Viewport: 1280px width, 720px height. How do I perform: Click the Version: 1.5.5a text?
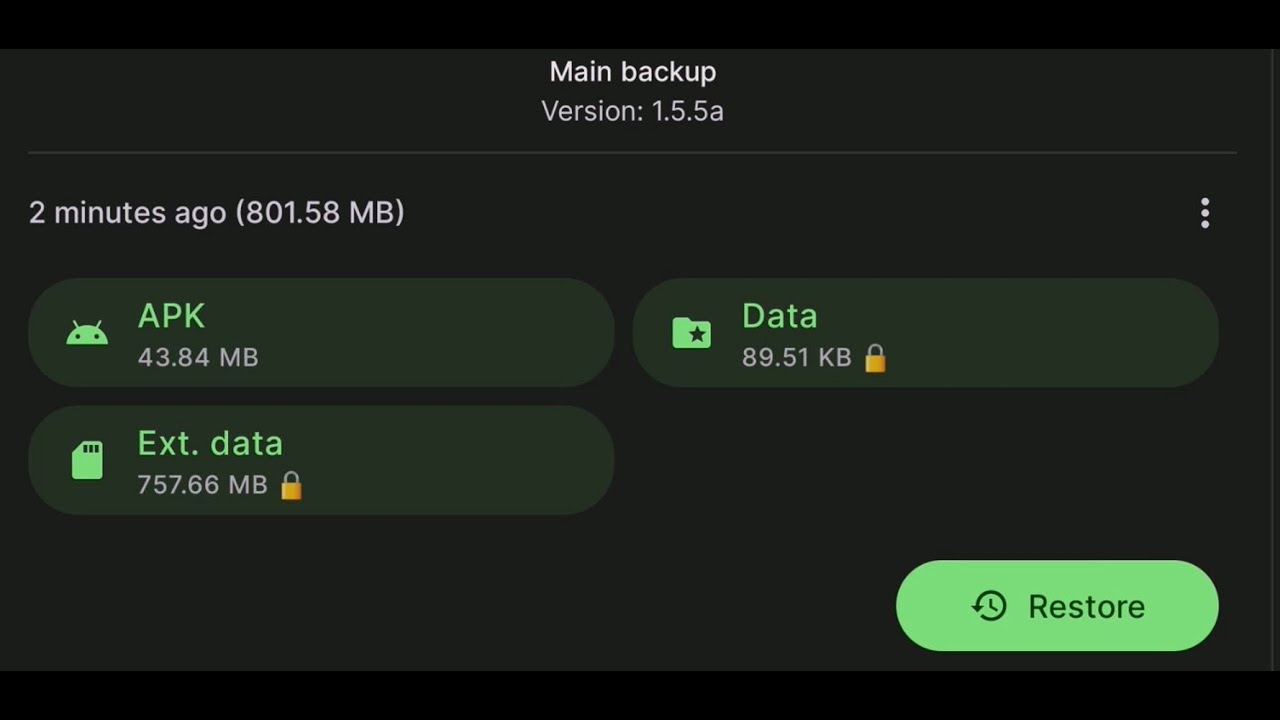632,111
